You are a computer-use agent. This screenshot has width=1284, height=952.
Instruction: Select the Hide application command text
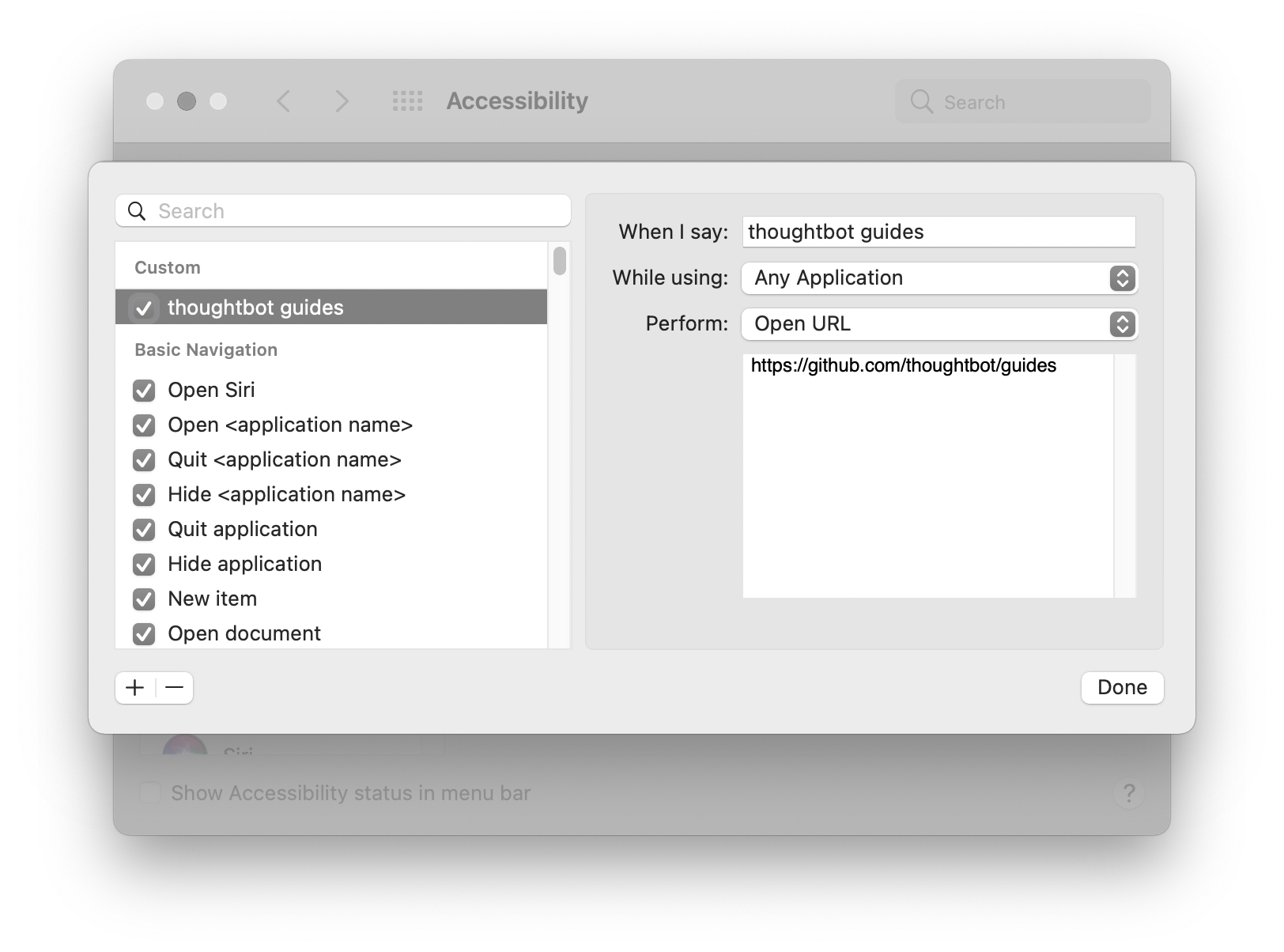pyautogui.click(x=244, y=564)
